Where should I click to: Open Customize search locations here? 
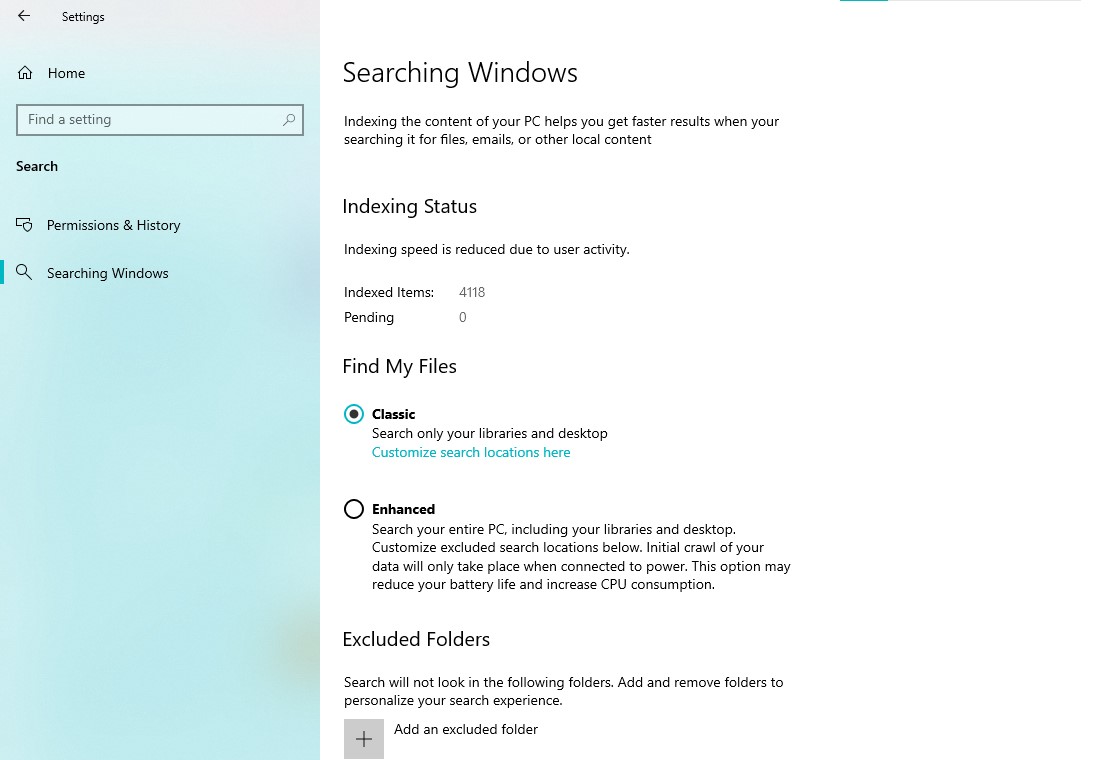pyautogui.click(x=470, y=452)
